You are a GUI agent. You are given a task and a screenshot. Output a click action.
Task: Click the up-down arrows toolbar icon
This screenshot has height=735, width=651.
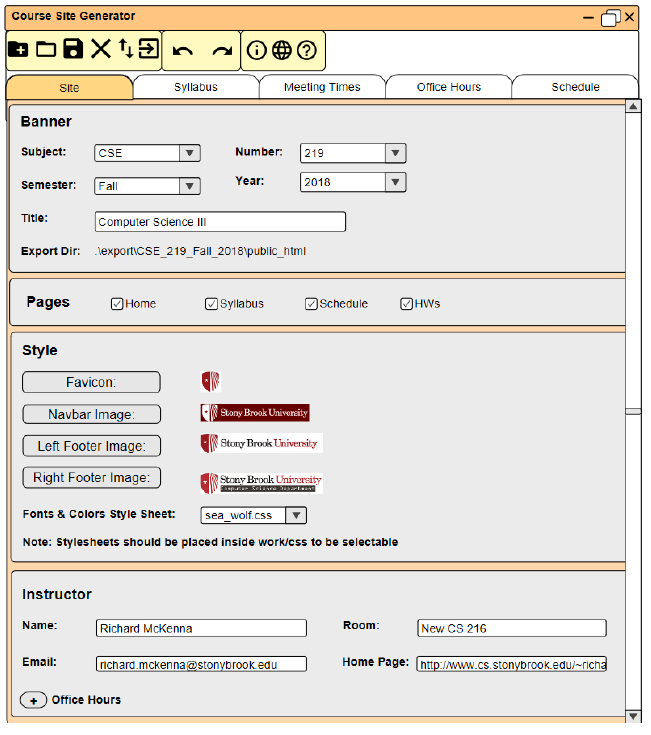point(125,49)
